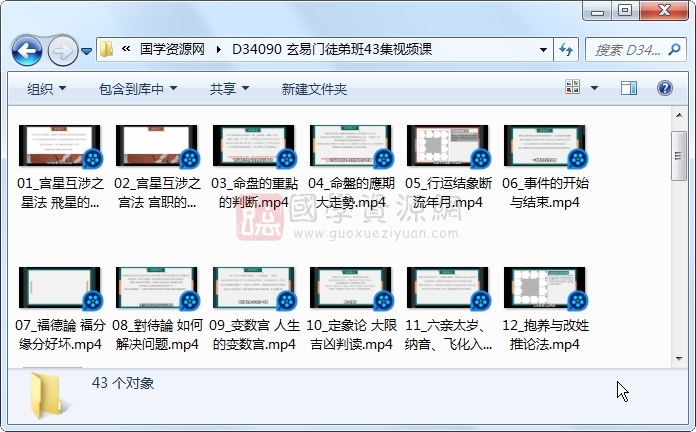Click scrollbar up arrow

coord(679,115)
